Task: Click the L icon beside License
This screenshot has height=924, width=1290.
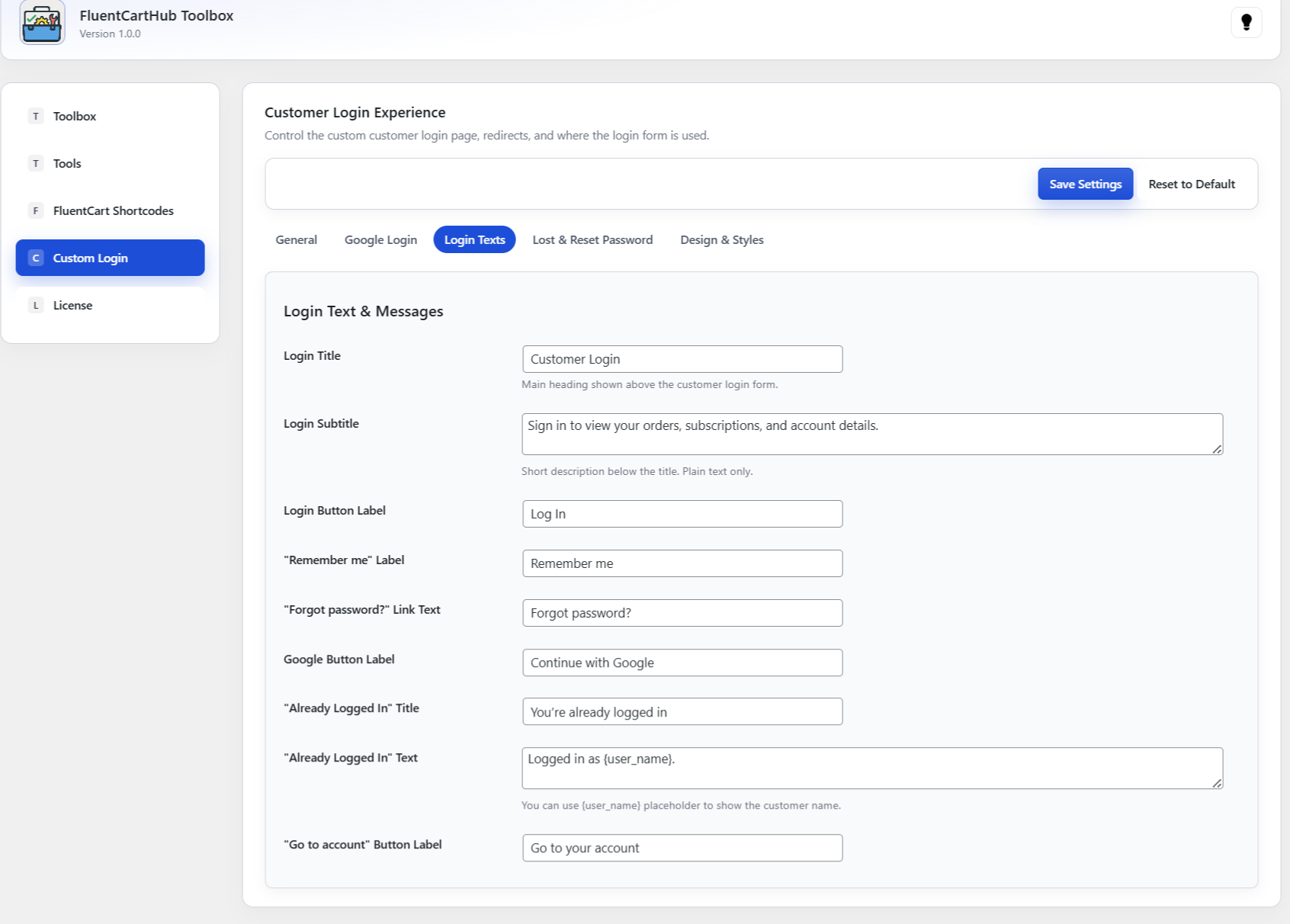Action: (x=36, y=306)
